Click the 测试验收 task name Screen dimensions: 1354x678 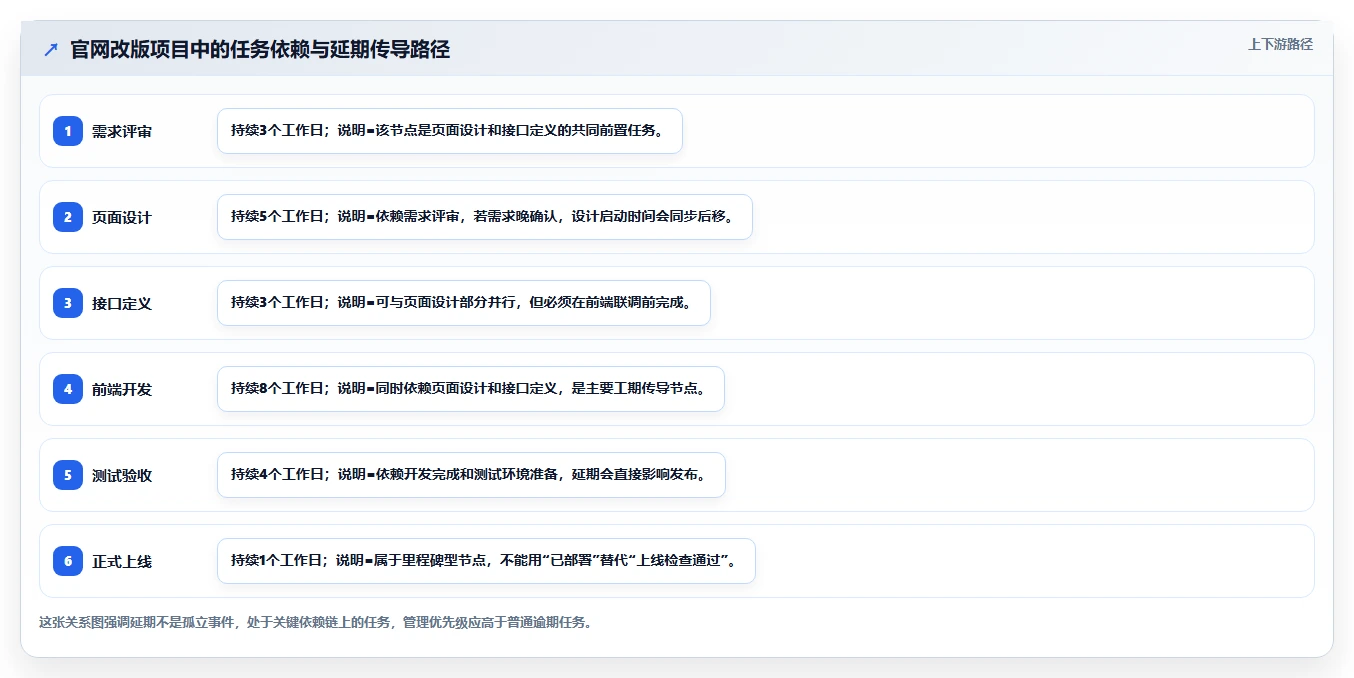pos(122,475)
